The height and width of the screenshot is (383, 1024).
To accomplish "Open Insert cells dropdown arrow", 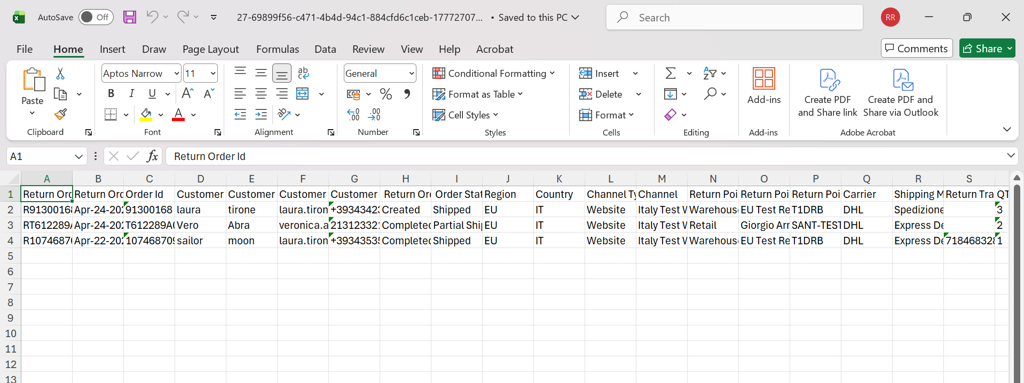I will 635,74.
